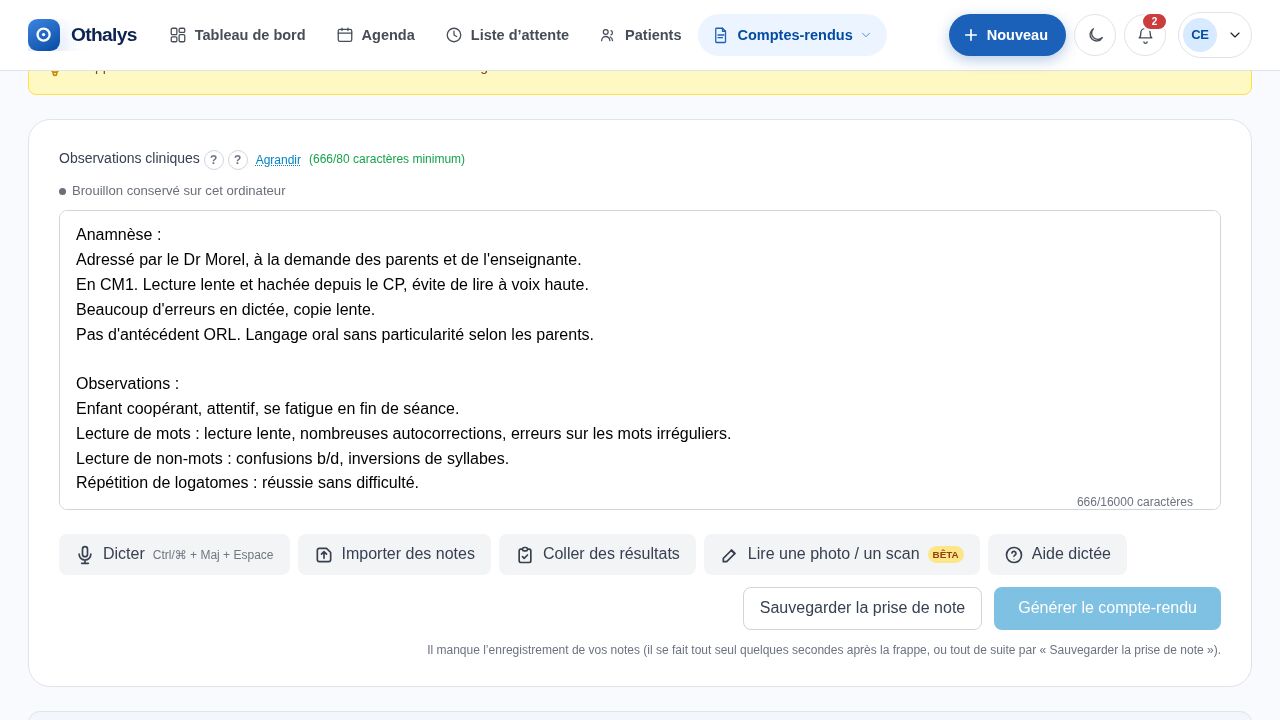Open the CE user account menu

pos(1214,35)
